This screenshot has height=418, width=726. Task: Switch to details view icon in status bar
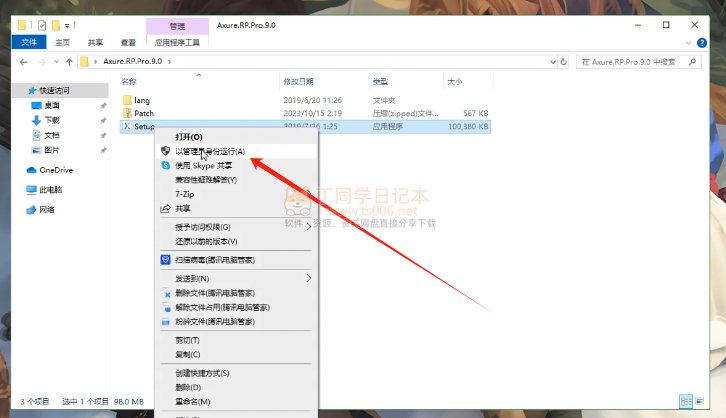coord(686,401)
